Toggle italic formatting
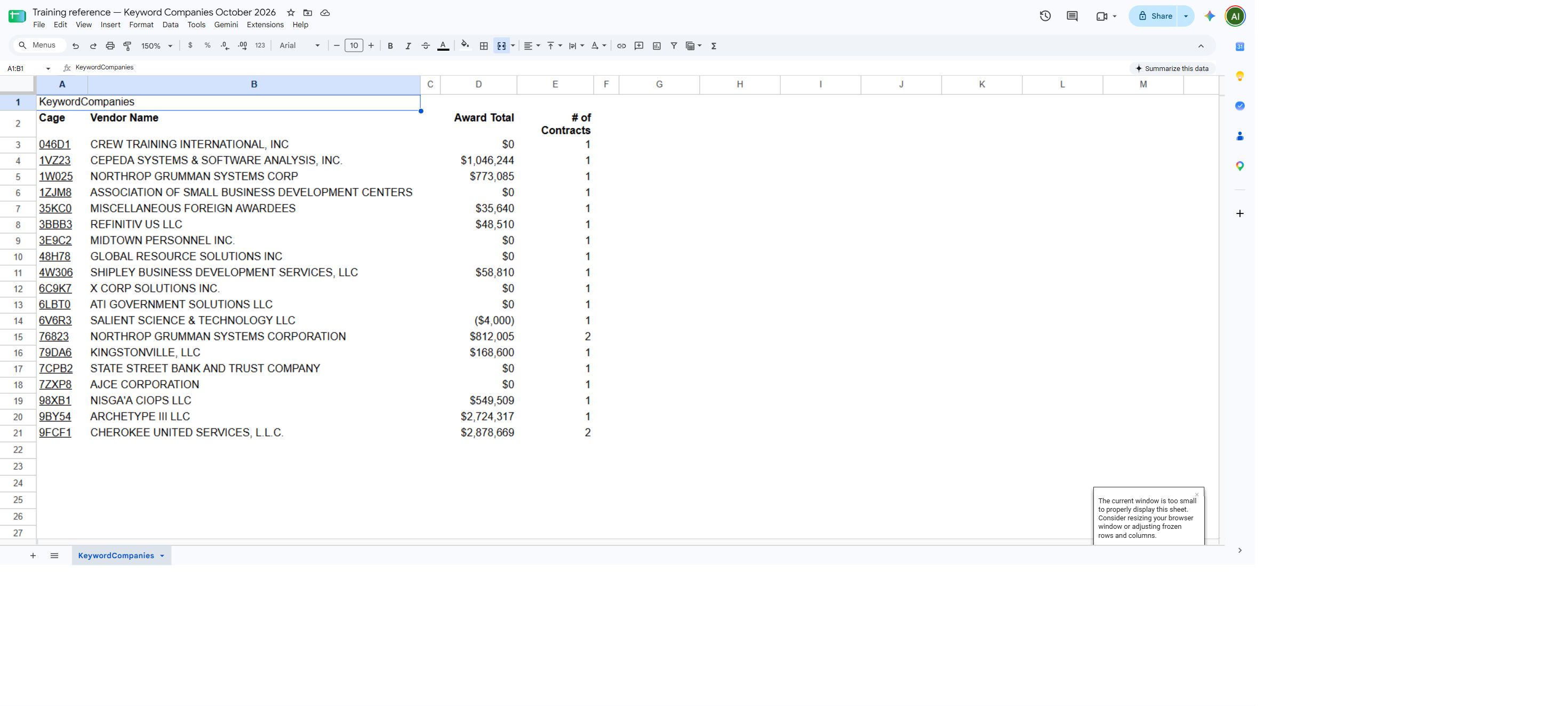This screenshot has width=1568, height=706. pyautogui.click(x=408, y=46)
